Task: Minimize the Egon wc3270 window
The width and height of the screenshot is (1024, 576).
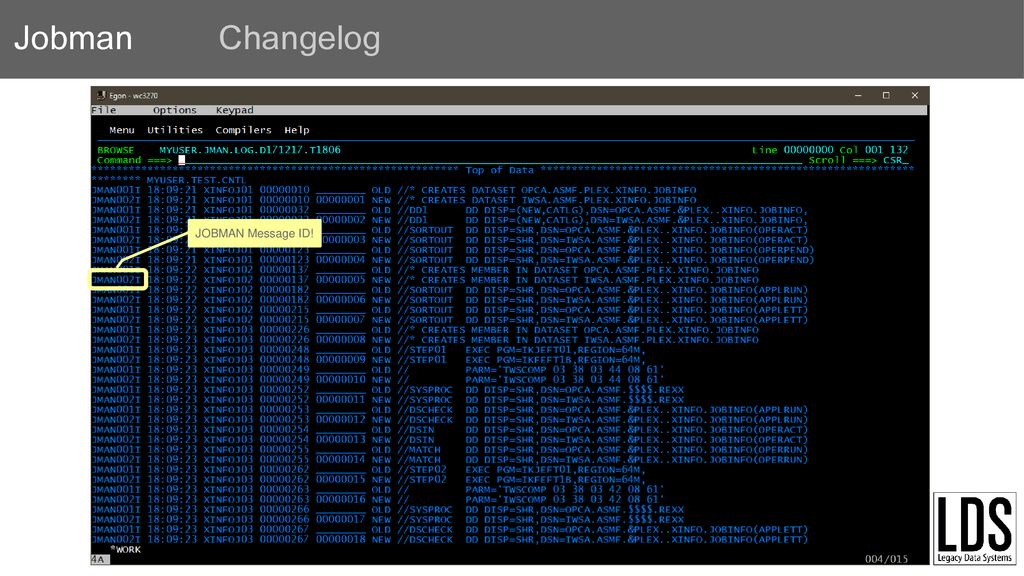Action: [x=858, y=95]
